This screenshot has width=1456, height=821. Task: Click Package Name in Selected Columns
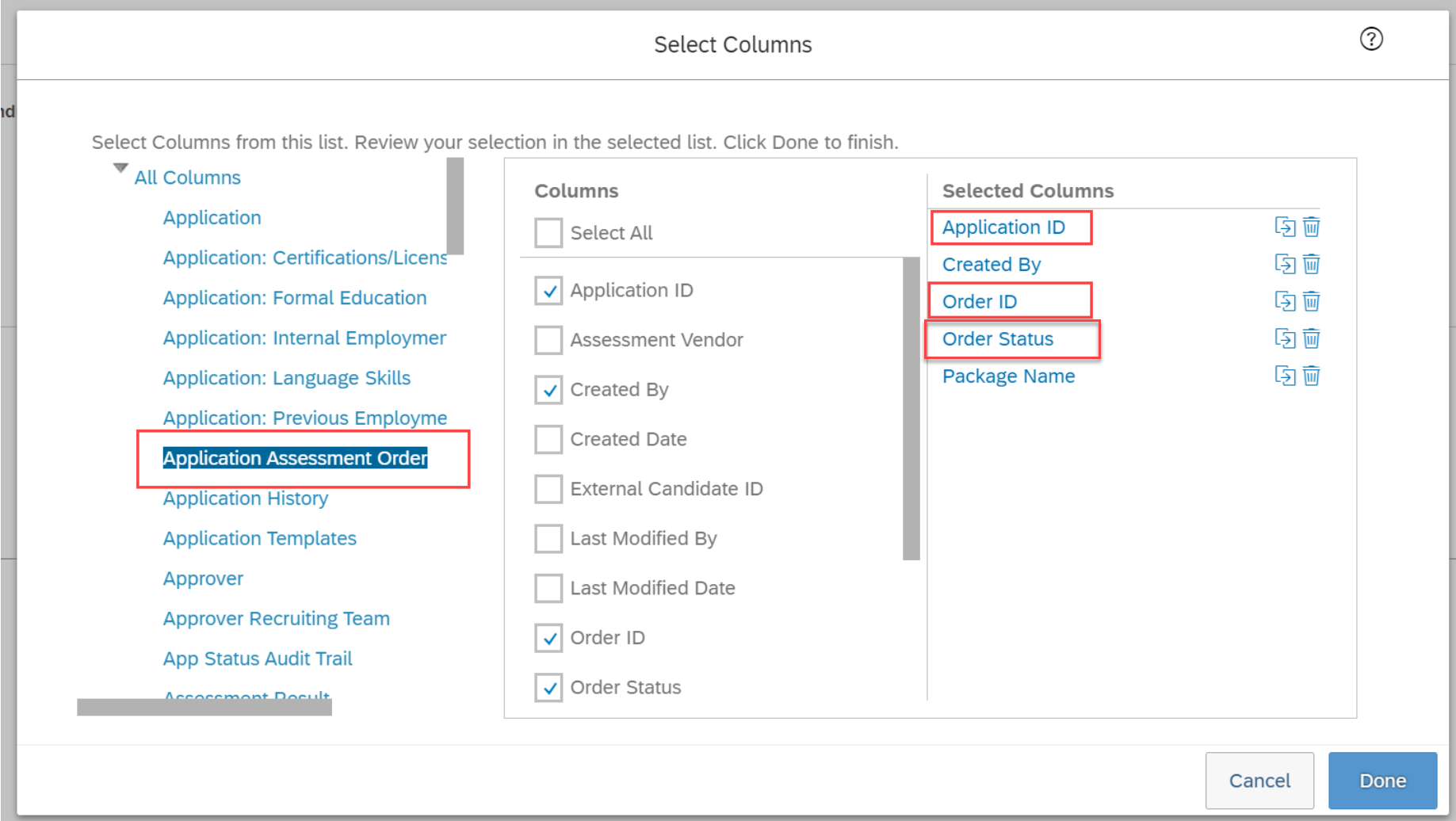[1008, 376]
